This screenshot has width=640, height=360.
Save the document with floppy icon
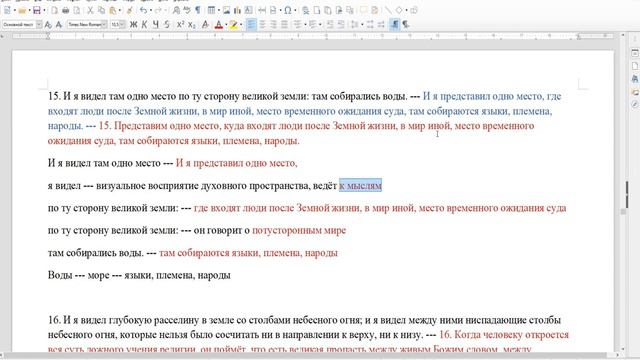click(37, 10)
